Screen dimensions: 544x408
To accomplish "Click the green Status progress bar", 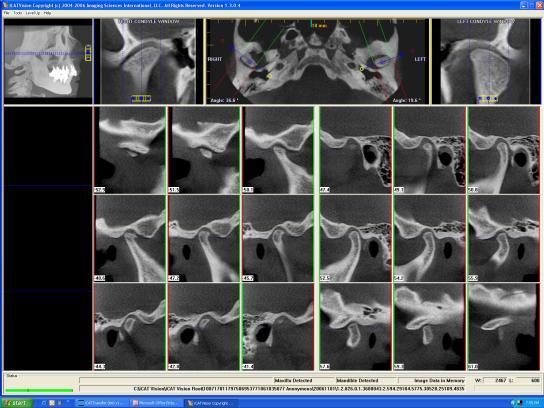I will pyautogui.click(x=39, y=390).
